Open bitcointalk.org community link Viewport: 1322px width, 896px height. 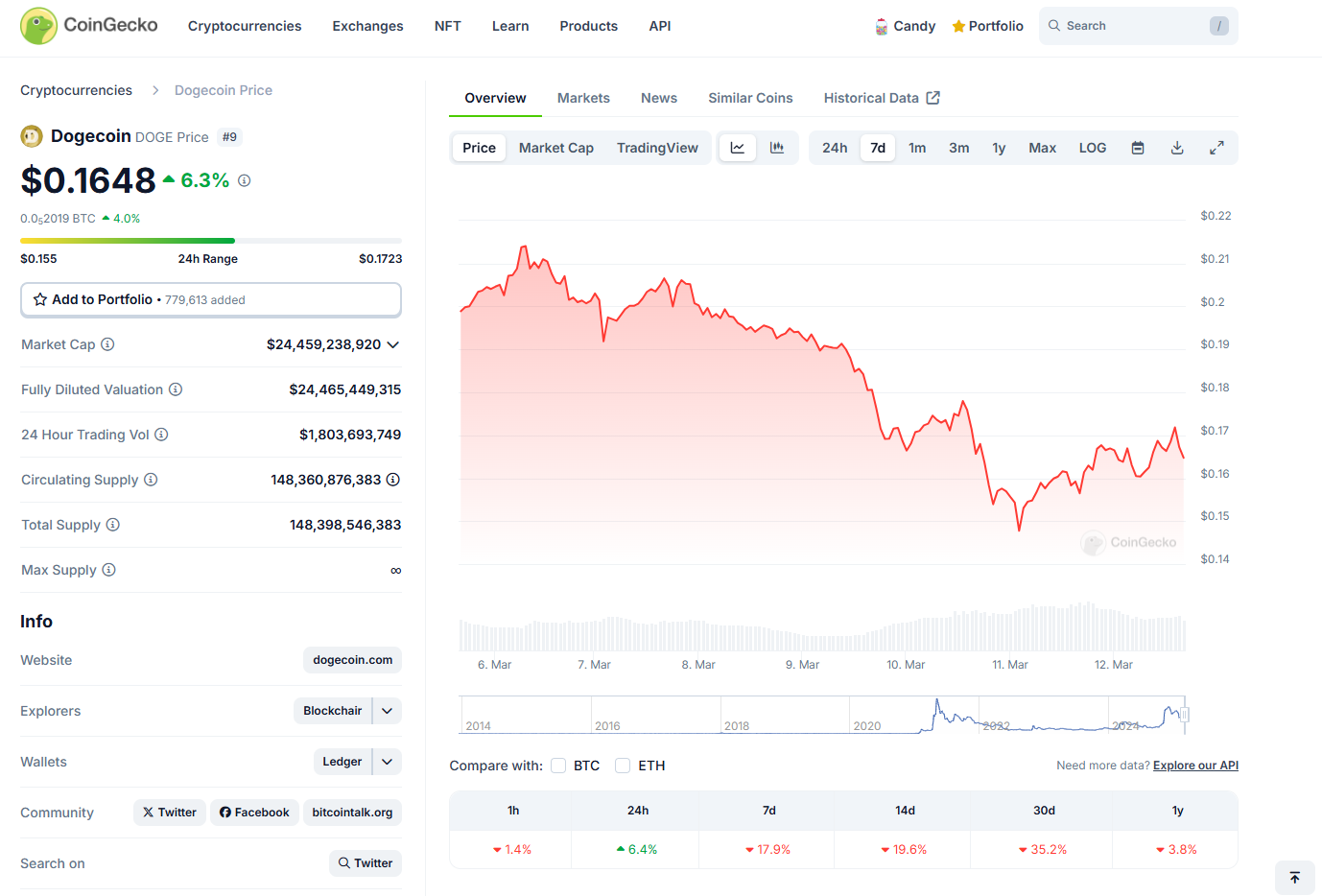(x=352, y=813)
